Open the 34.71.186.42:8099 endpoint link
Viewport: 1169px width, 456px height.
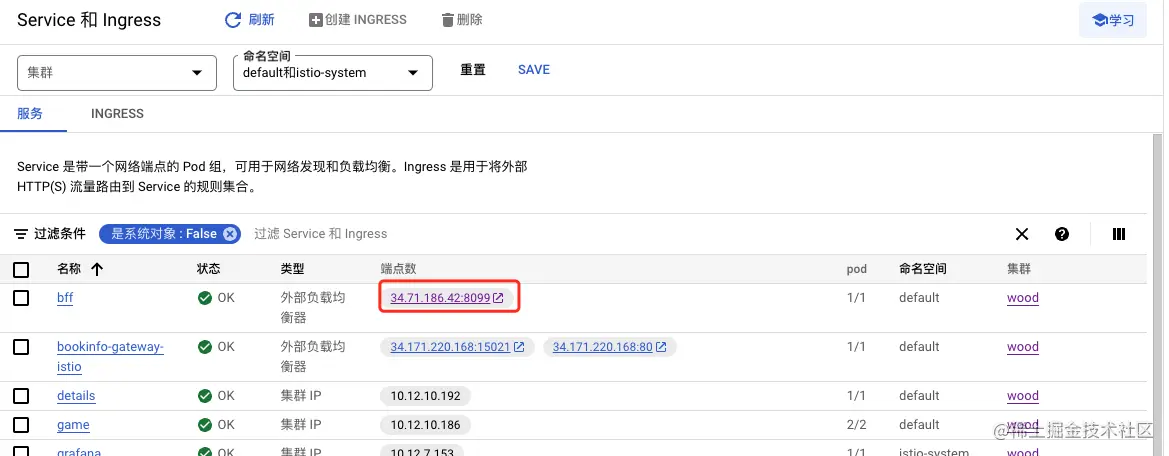click(x=440, y=298)
